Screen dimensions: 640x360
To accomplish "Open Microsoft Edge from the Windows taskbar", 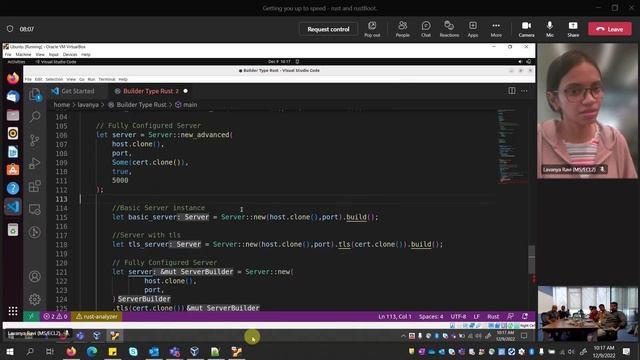I will pyautogui.click(x=92, y=351).
